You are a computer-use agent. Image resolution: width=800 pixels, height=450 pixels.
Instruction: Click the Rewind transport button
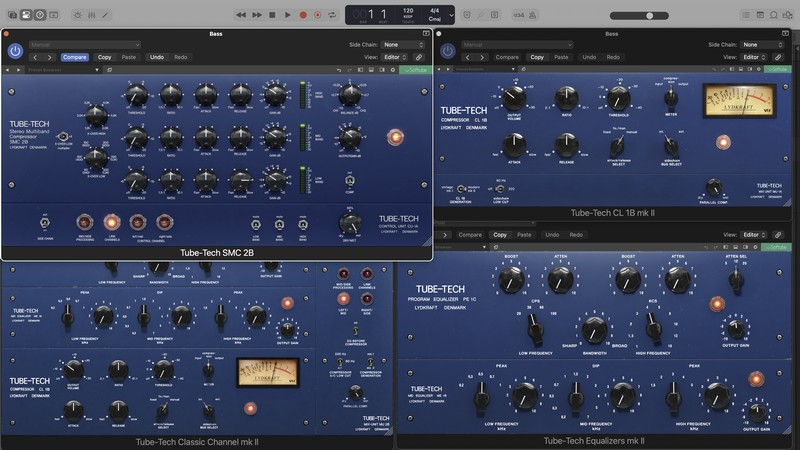click(242, 15)
